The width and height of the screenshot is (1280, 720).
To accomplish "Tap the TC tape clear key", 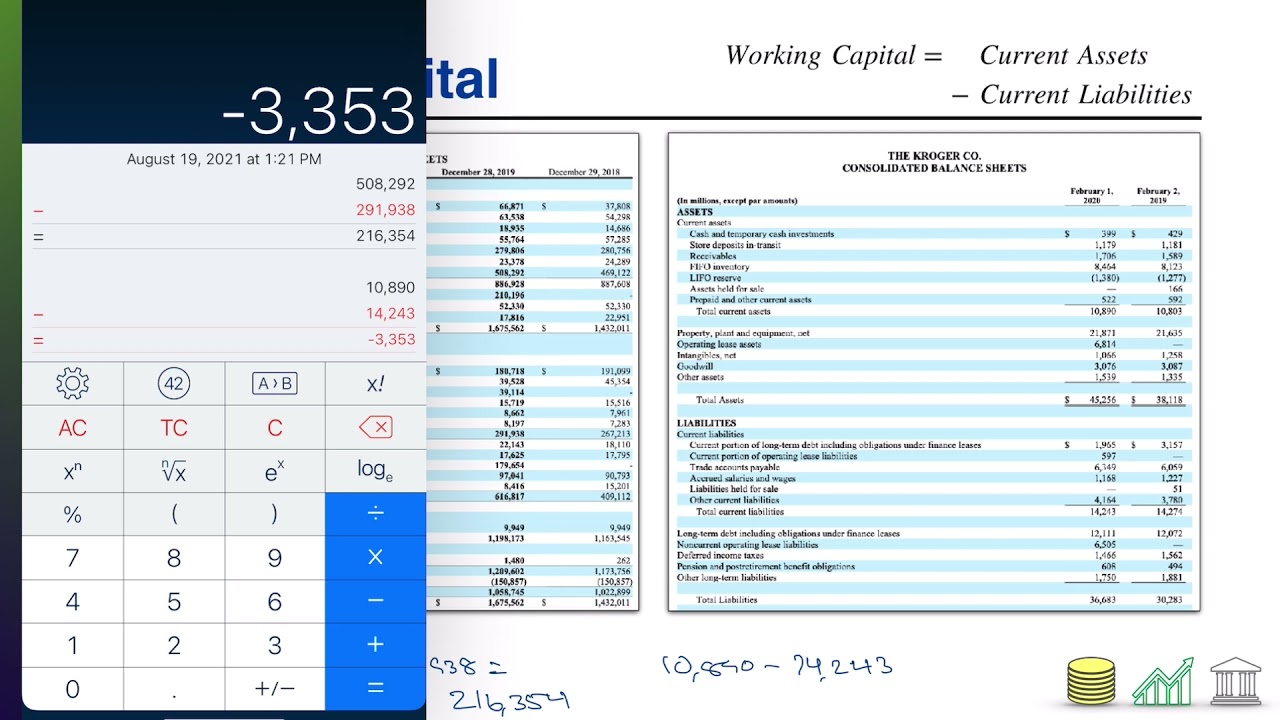I will coord(174,428).
